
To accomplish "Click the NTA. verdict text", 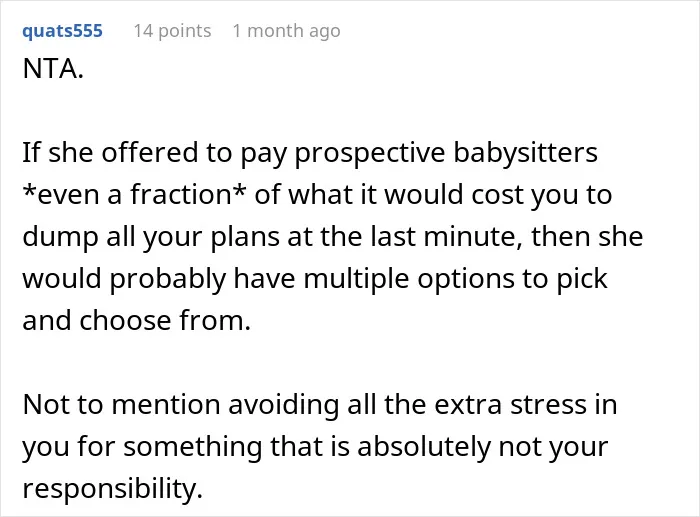I will (53, 69).
